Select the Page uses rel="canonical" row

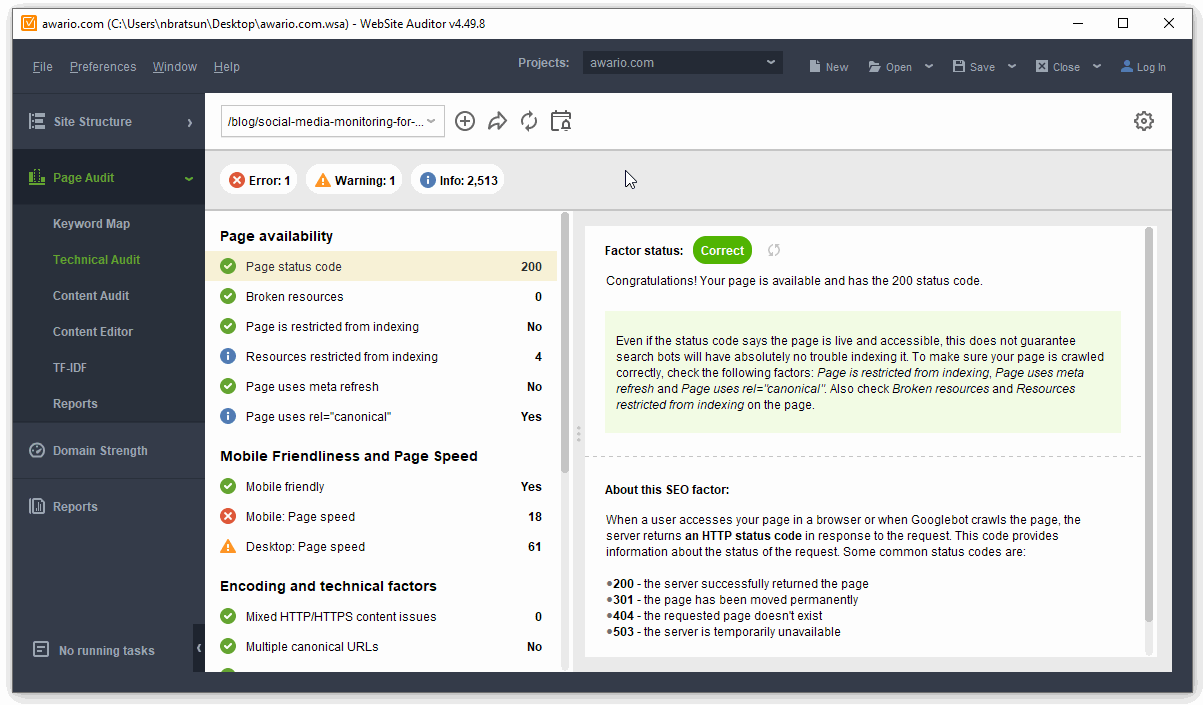pyautogui.click(x=381, y=417)
